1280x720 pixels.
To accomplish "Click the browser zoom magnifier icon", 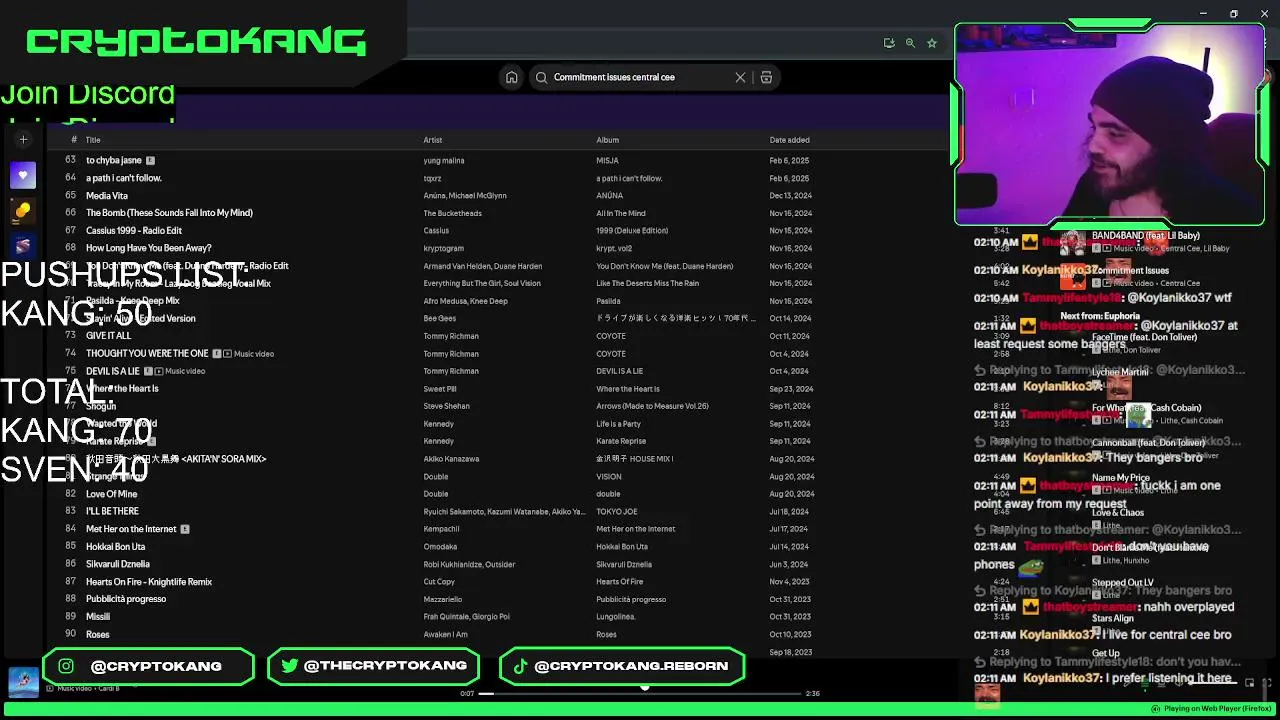I will [x=910, y=43].
